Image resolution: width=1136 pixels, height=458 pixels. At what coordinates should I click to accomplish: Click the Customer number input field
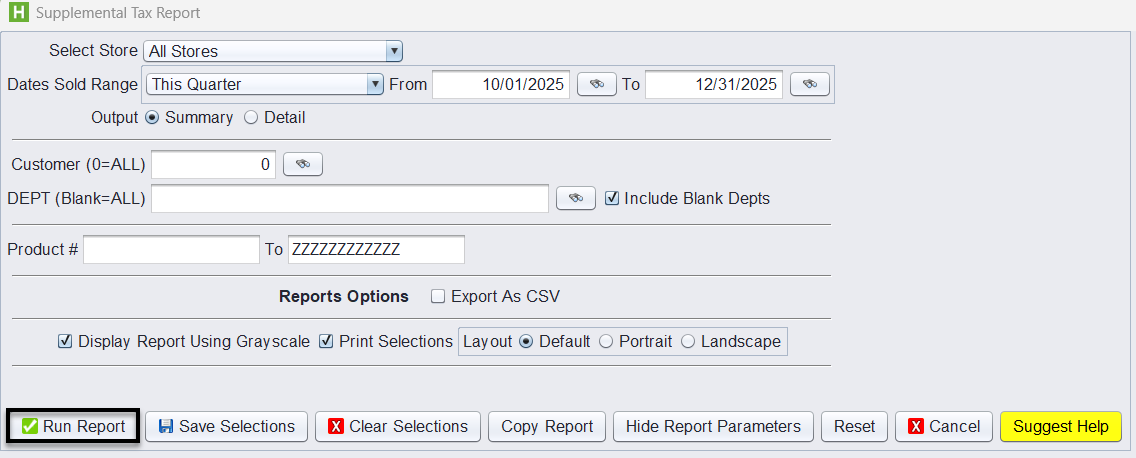213,164
